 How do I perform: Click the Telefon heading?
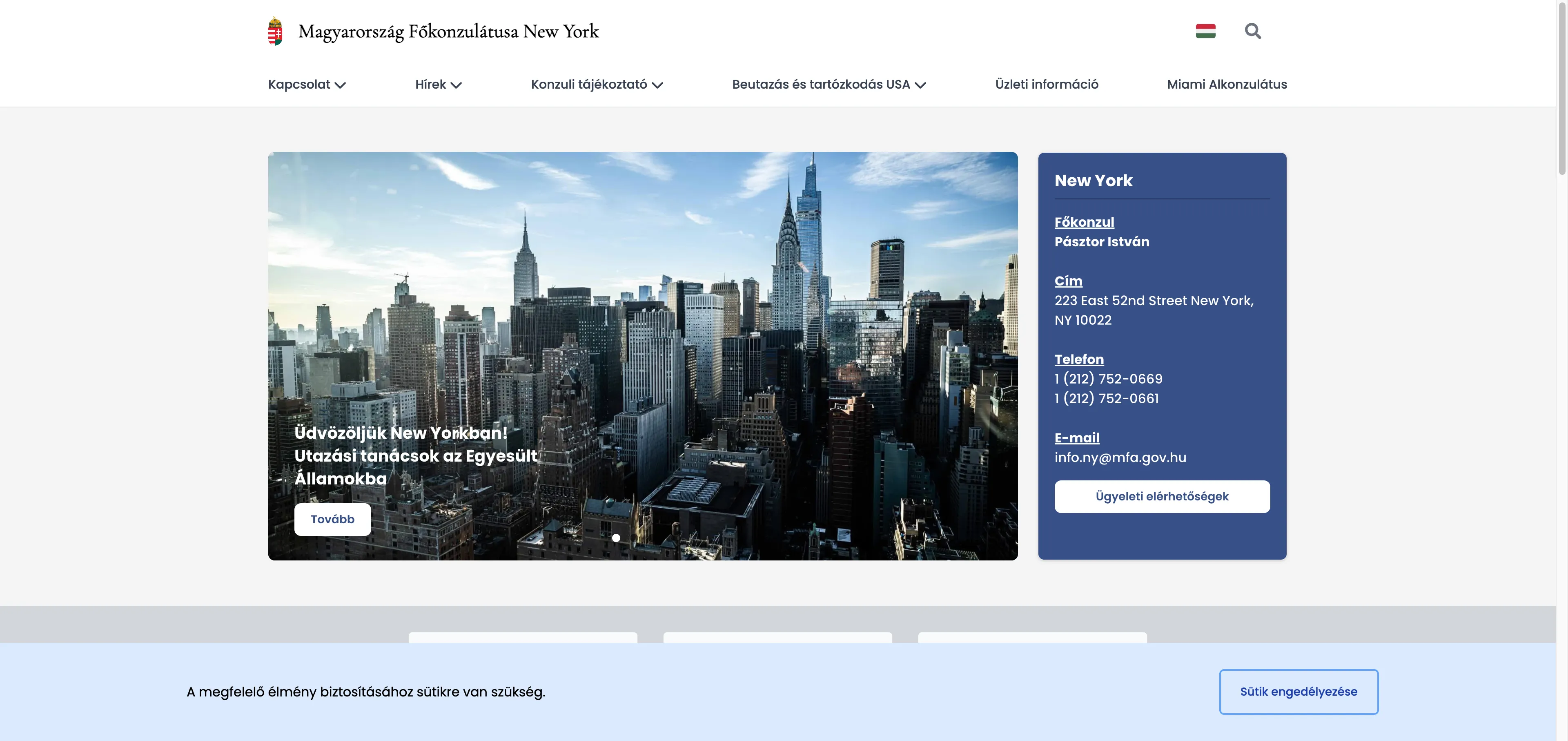(x=1078, y=359)
